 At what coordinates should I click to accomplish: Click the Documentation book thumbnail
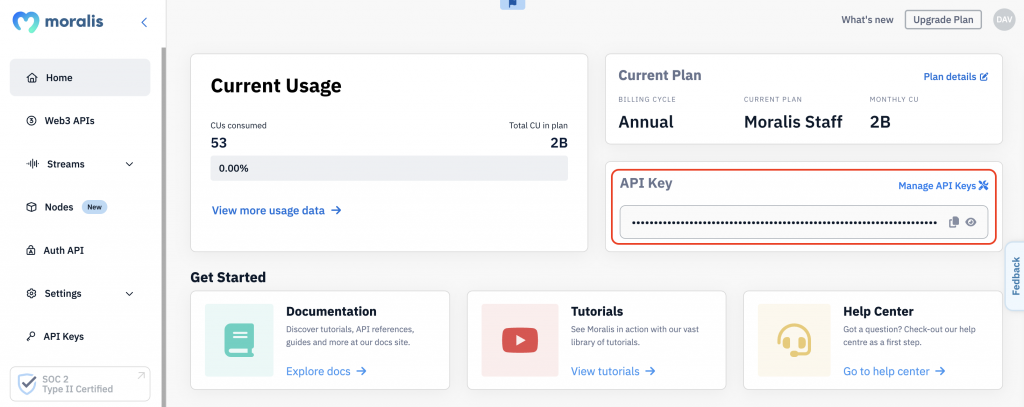[239, 340]
